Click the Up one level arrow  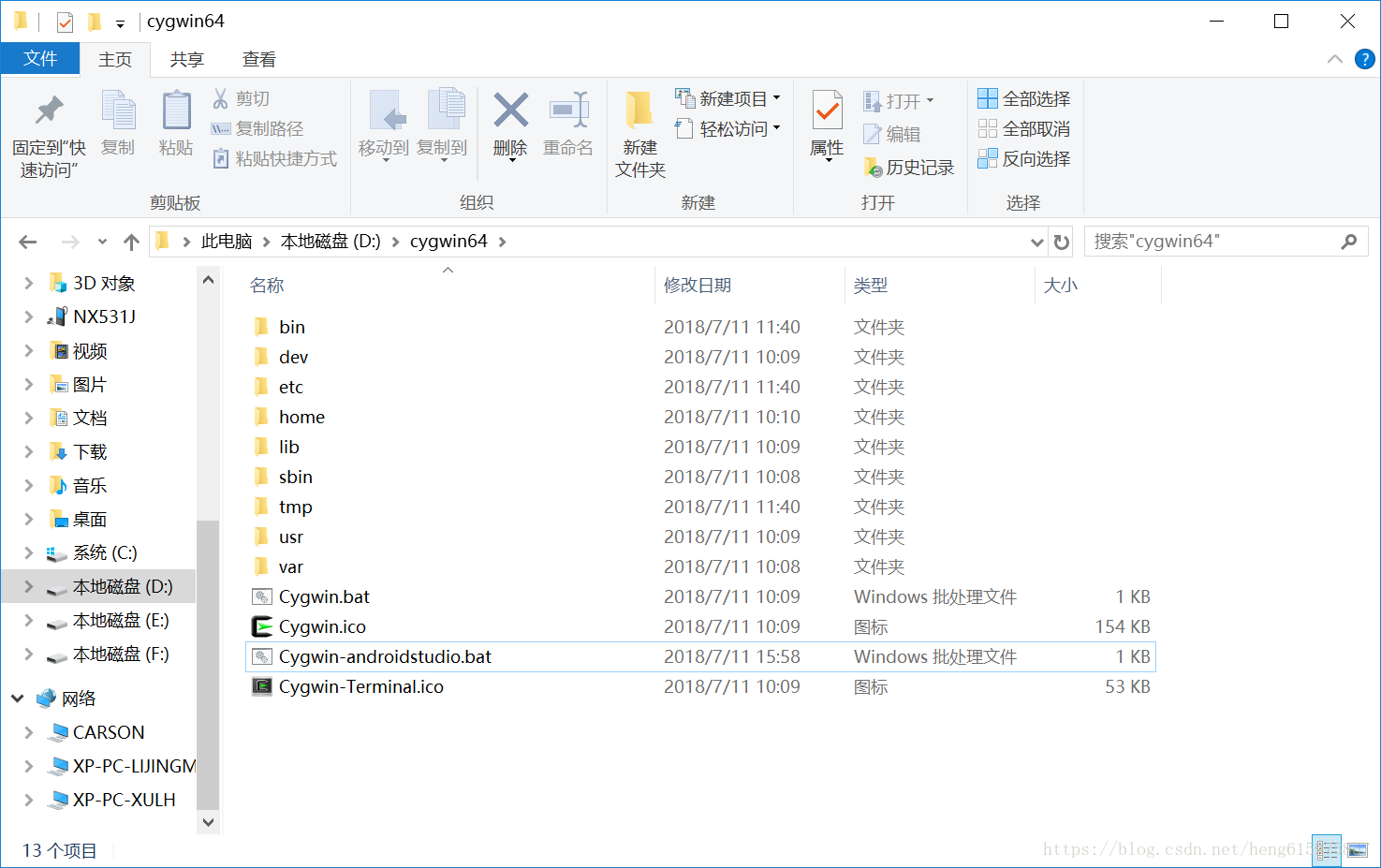point(131,242)
